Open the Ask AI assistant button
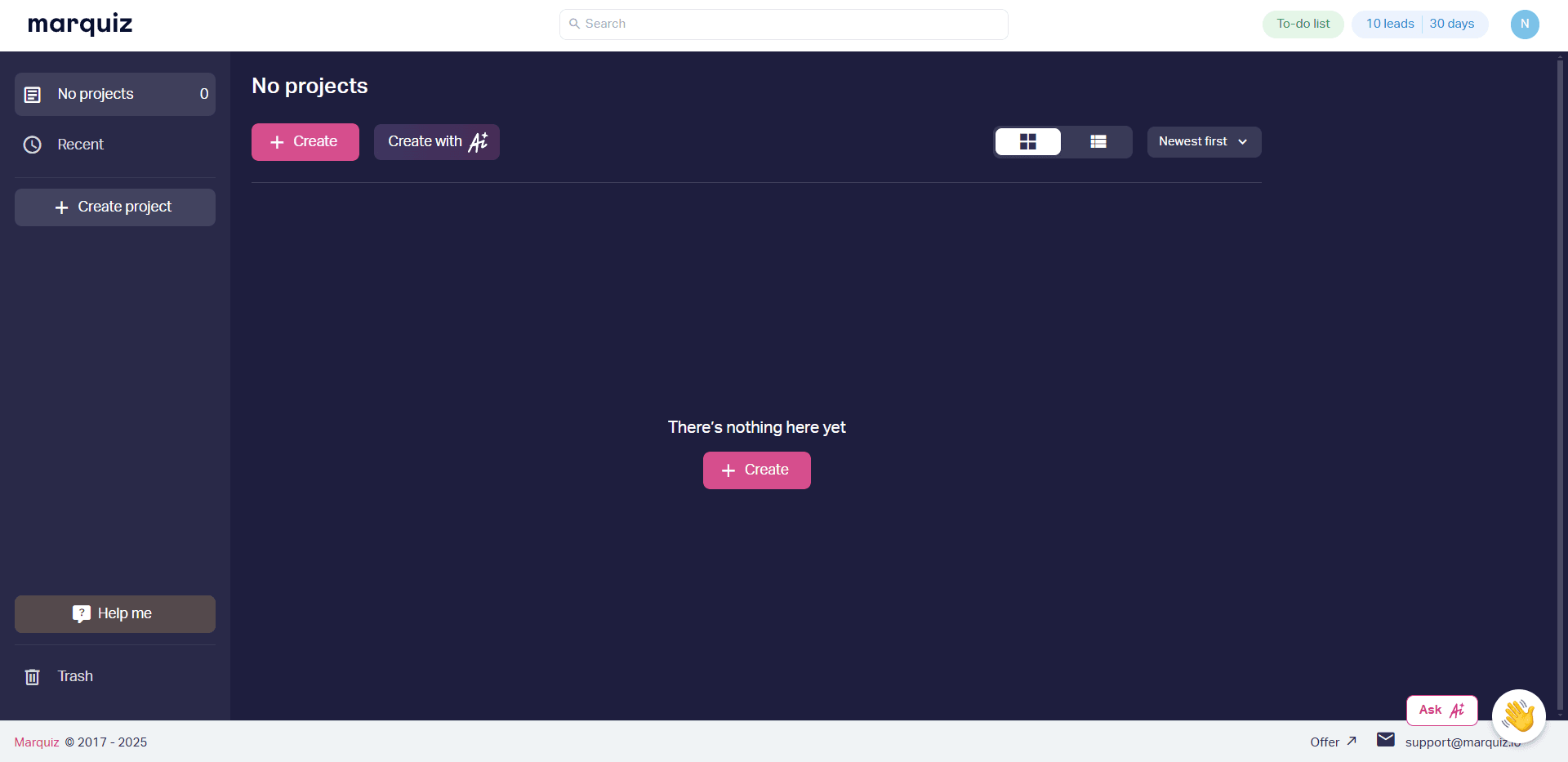The width and height of the screenshot is (1568, 762). [x=1441, y=711]
